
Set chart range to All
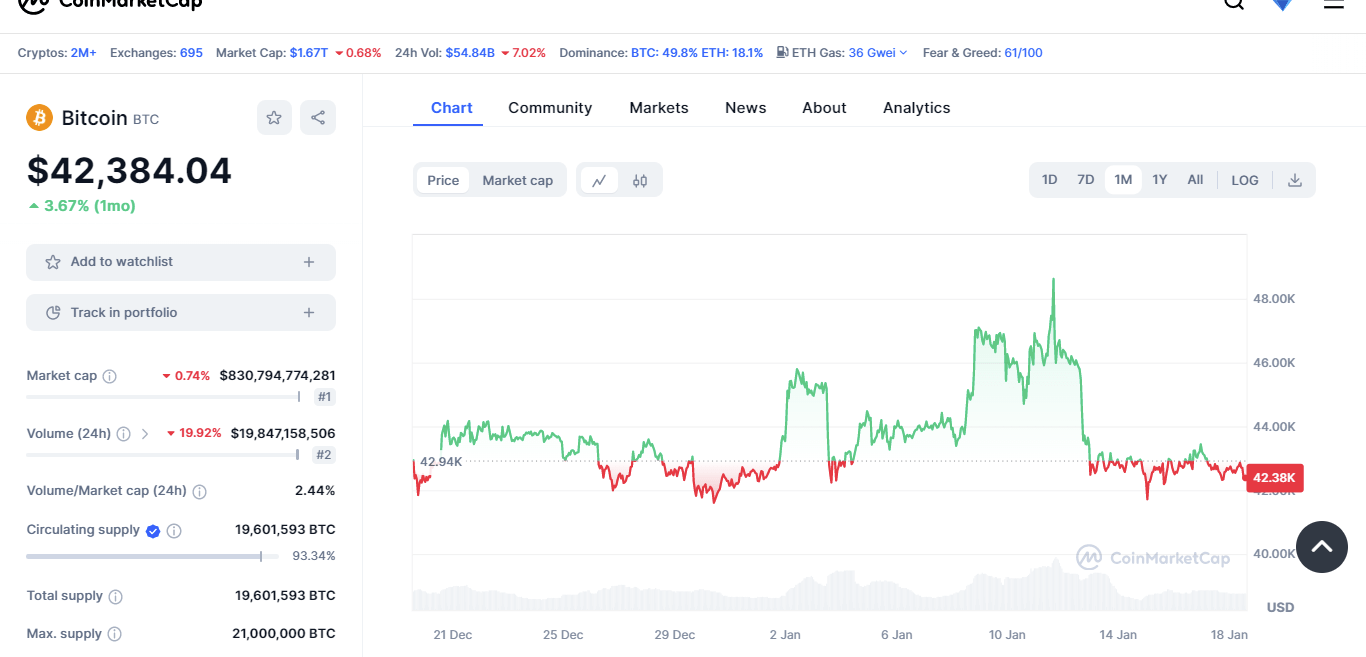[x=1195, y=180]
